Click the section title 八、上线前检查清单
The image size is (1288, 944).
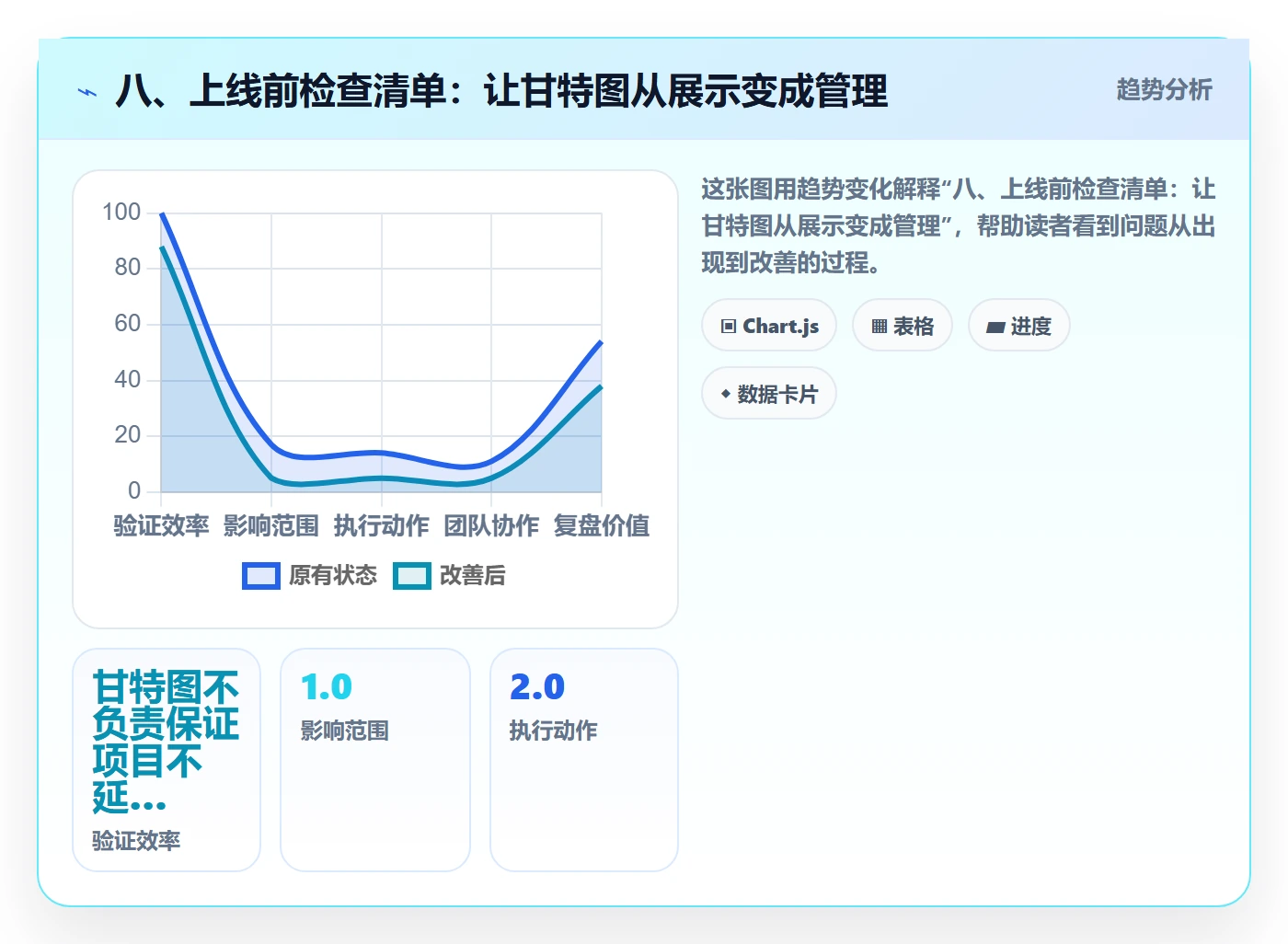501,91
